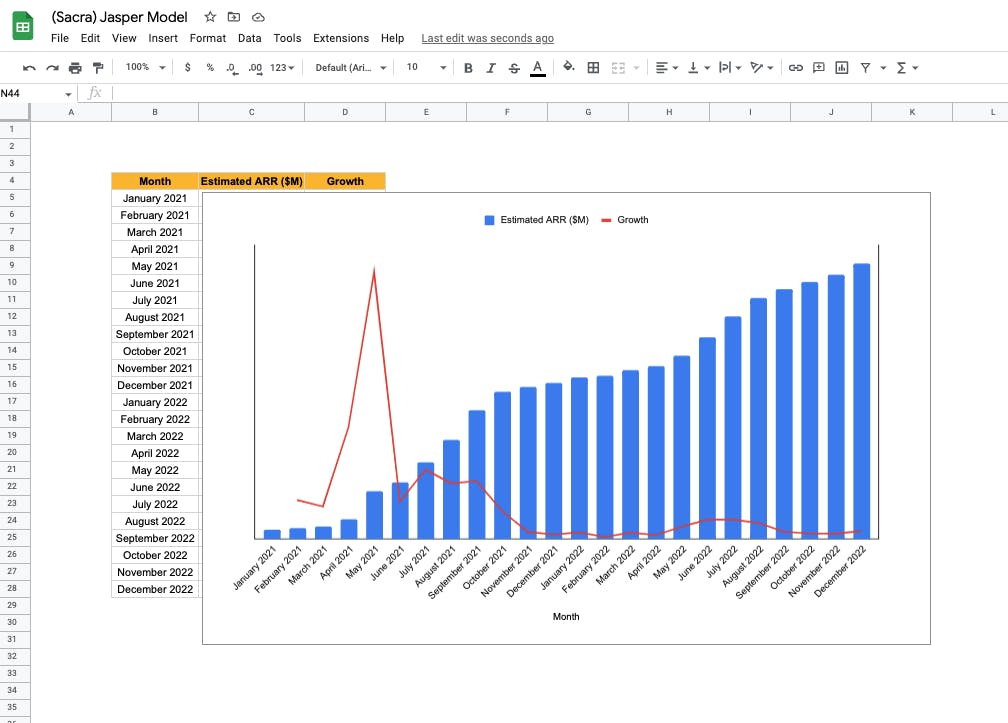The image size is (1008, 723).
Task: Open more number formats dropdown
Action: pyautogui.click(x=282, y=67)
